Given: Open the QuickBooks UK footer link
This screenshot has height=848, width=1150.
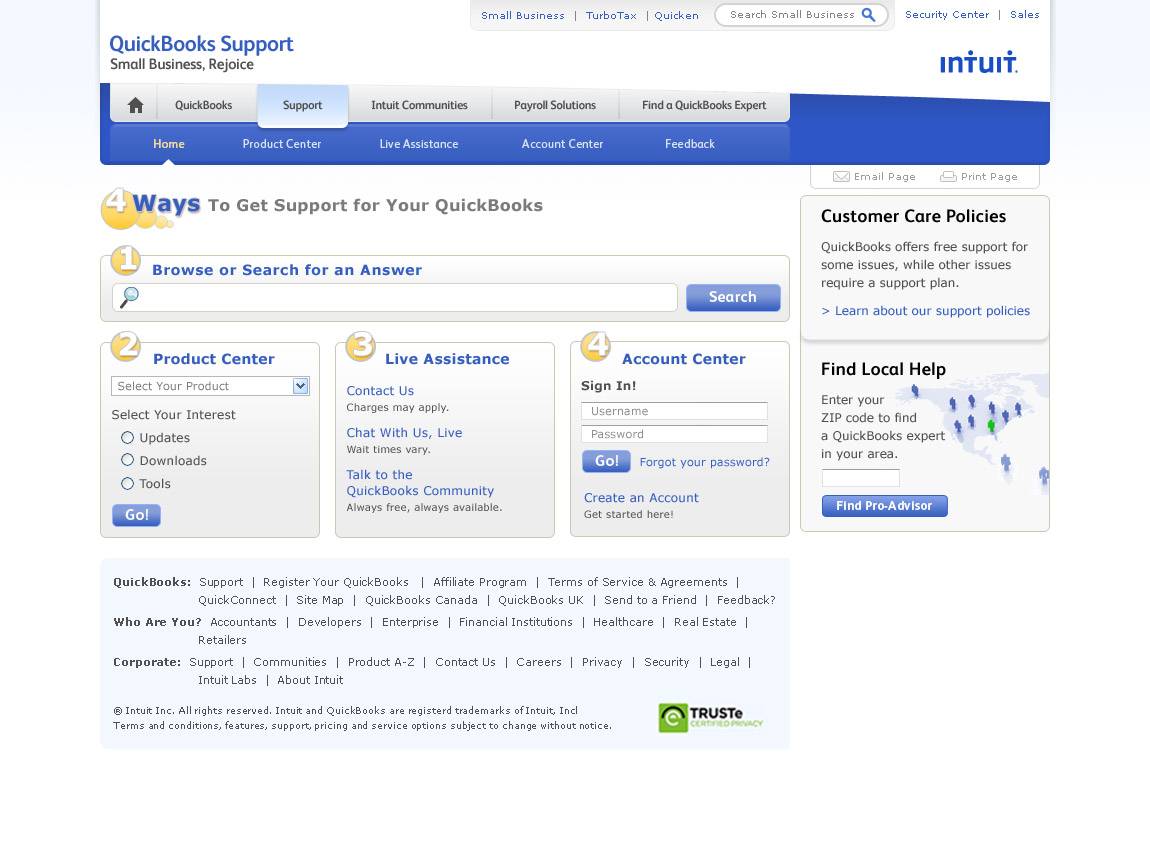Looking at the screenshot, I should click(x=541, y=600).
